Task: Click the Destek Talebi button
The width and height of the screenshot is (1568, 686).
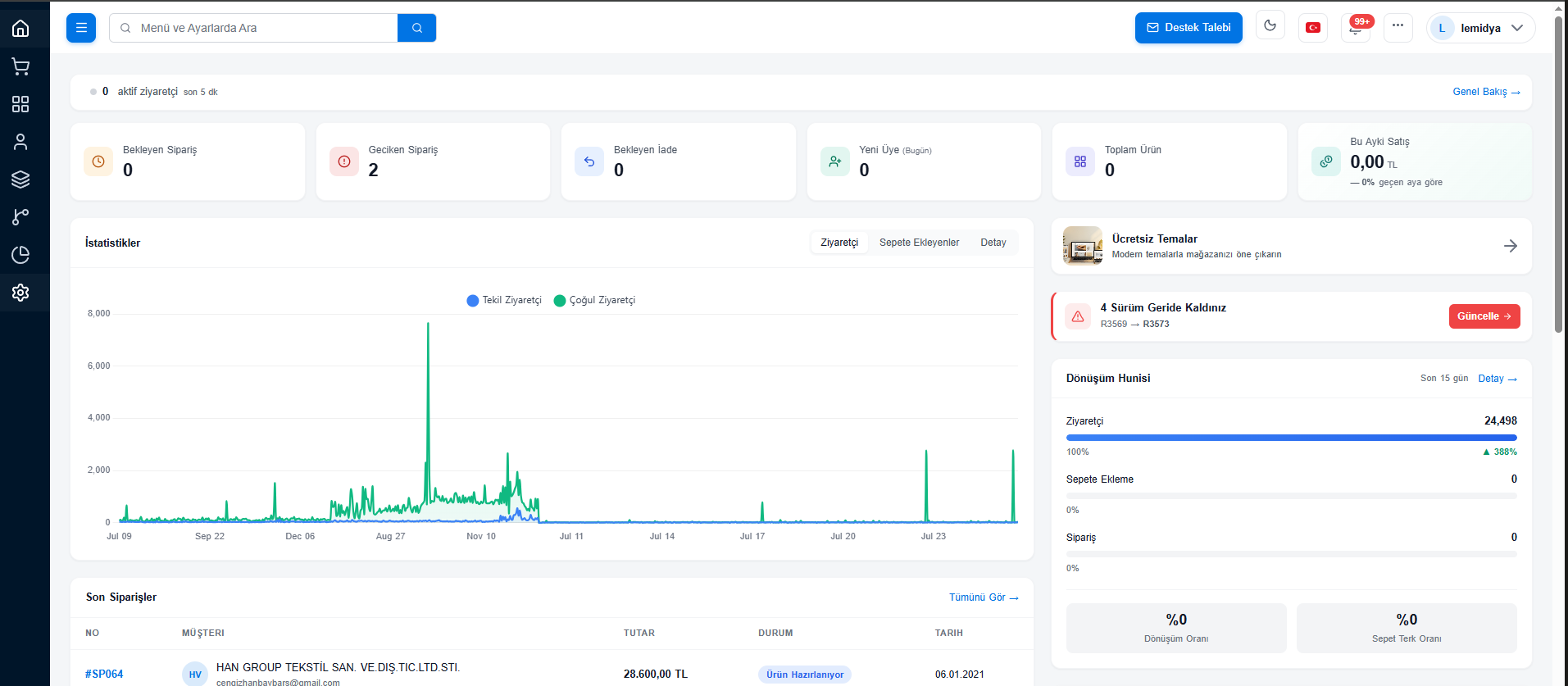Action: (1188, 28)
